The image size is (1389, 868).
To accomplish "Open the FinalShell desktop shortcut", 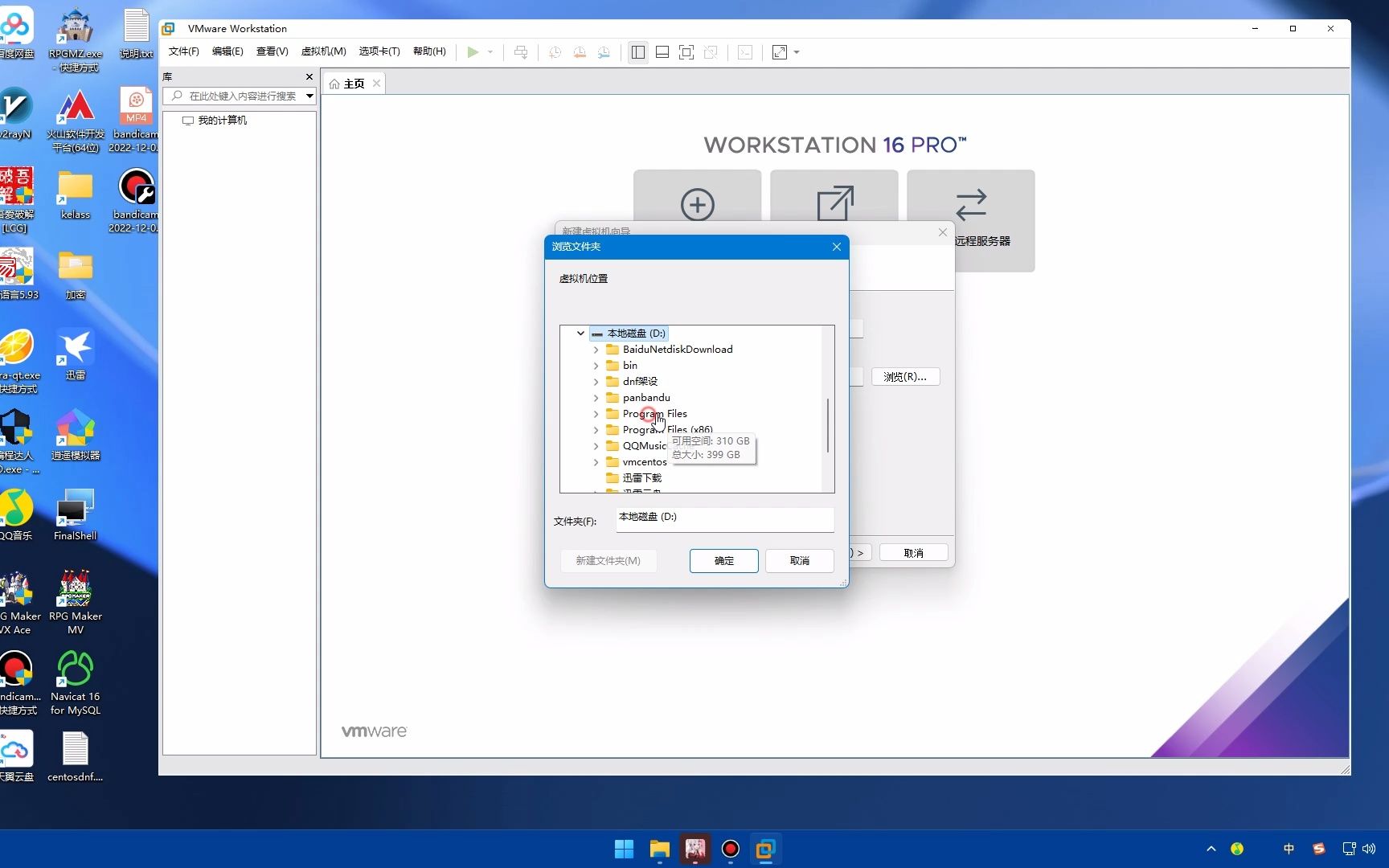I will (75, 515).
